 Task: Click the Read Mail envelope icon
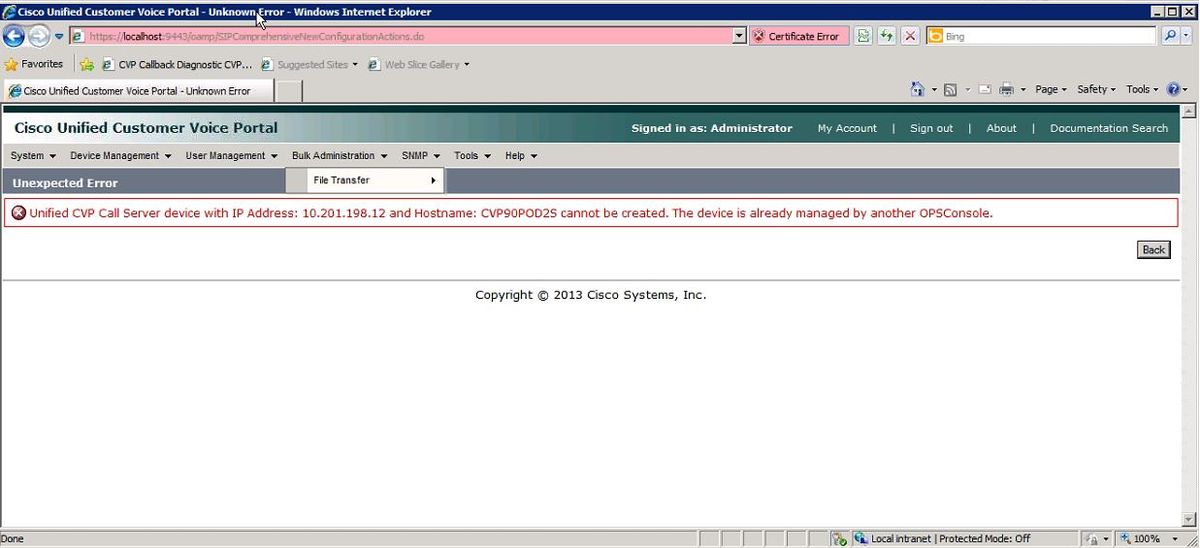pos(984,89)
